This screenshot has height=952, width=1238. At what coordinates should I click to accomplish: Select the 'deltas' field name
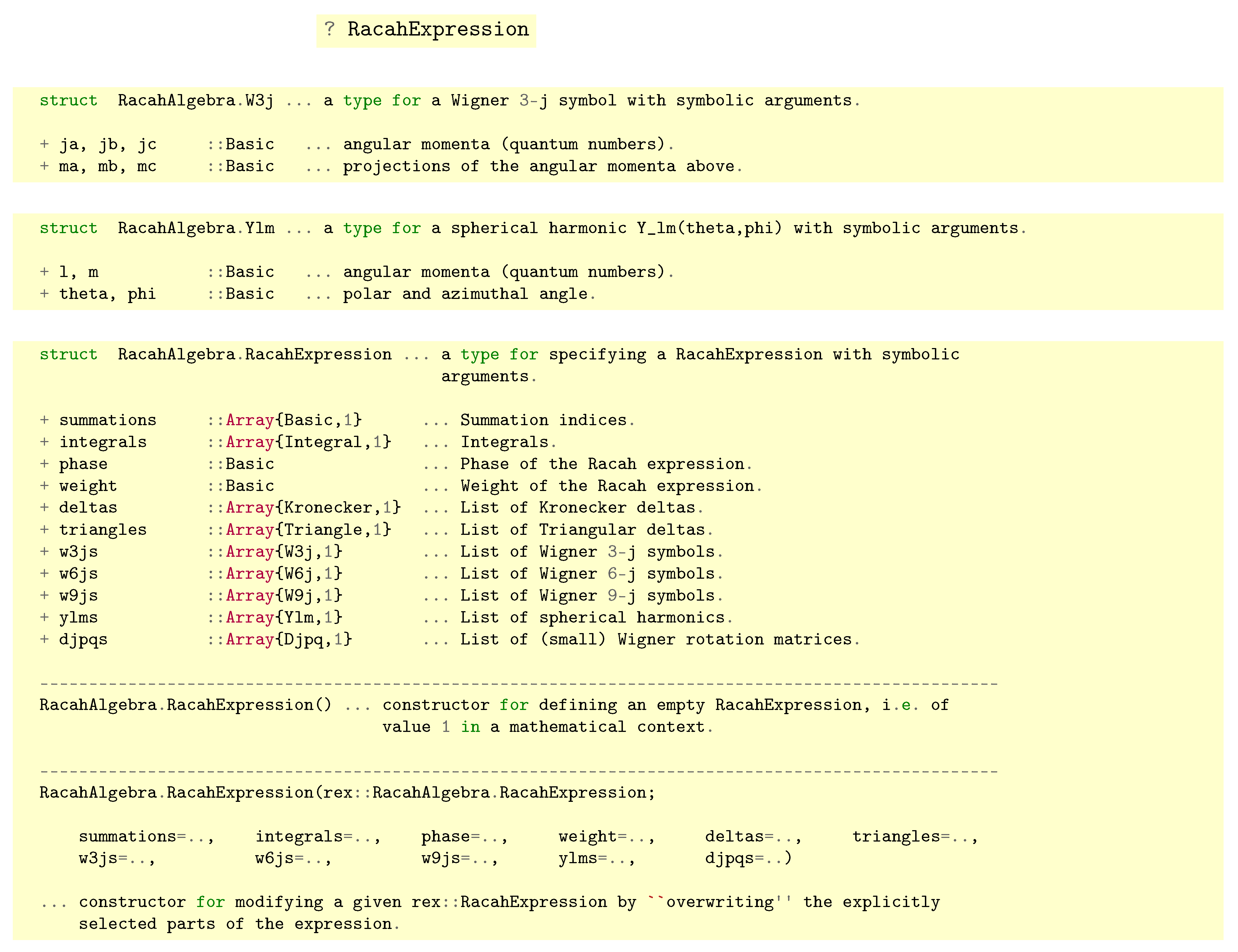coord(88,508)
